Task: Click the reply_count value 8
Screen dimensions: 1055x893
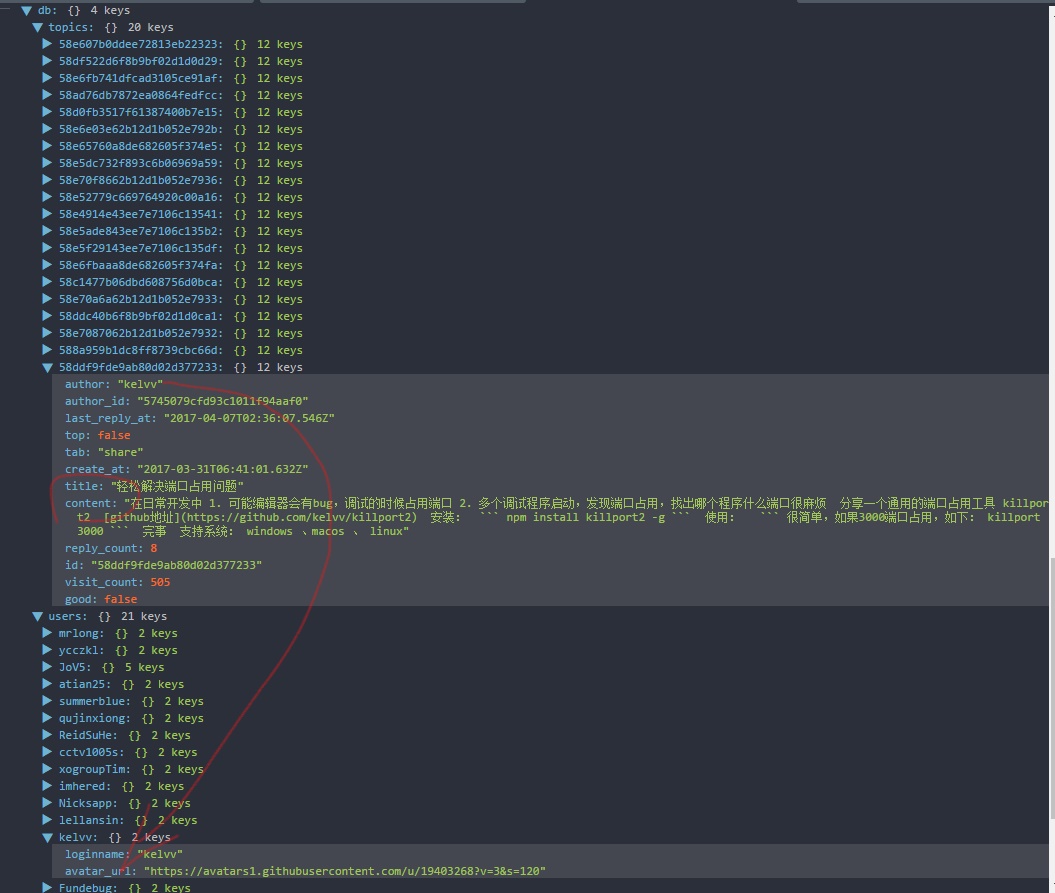Action: (x=153, y=548)
